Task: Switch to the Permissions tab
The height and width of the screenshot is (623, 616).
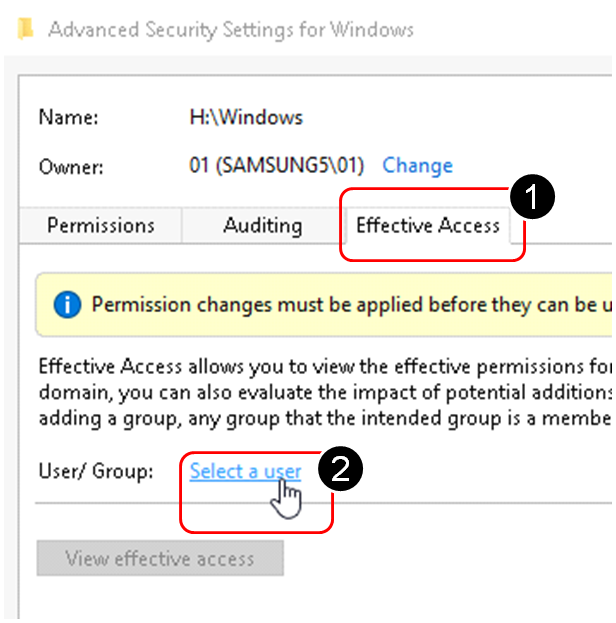Action: coord(101,225)
